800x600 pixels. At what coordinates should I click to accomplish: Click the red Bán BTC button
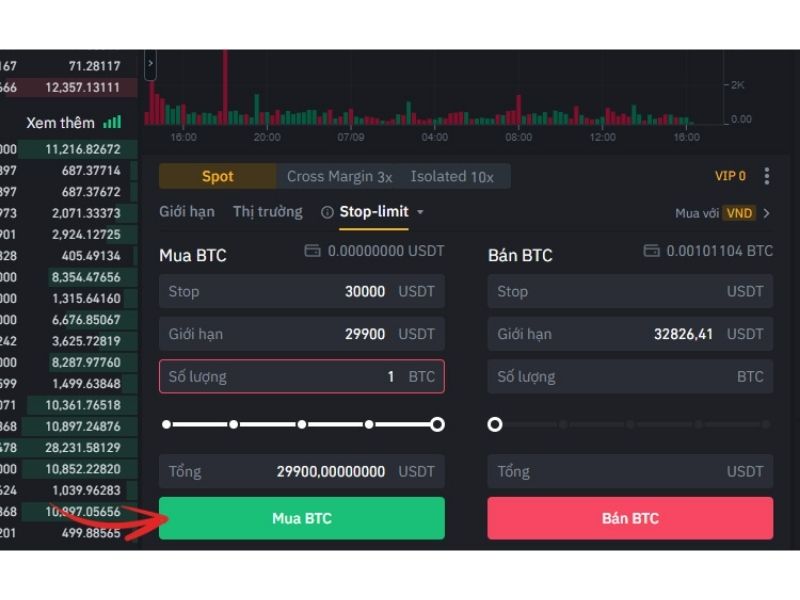click(630, 518)
